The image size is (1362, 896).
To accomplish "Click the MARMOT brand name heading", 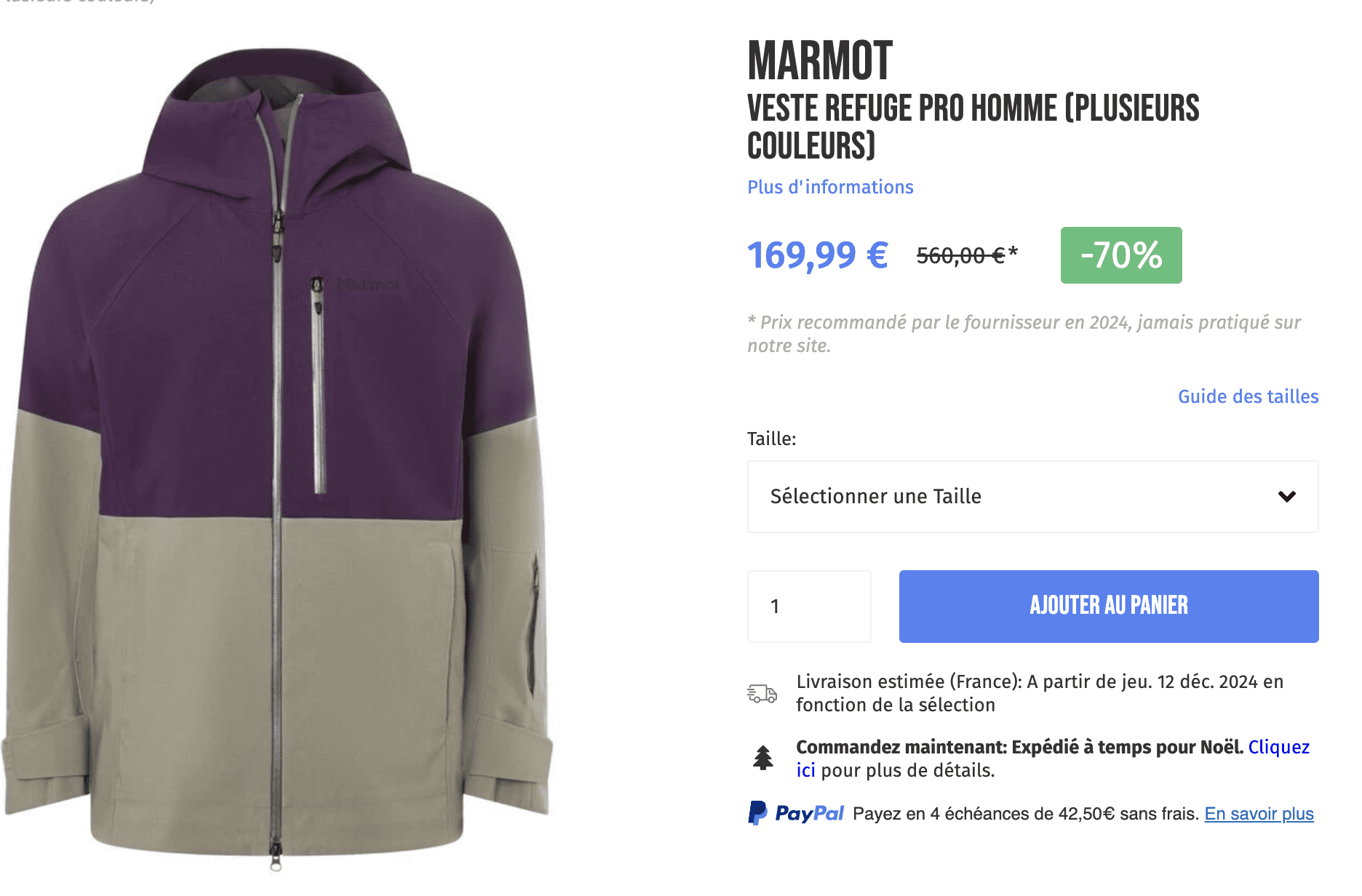I will tap(819, 64).
